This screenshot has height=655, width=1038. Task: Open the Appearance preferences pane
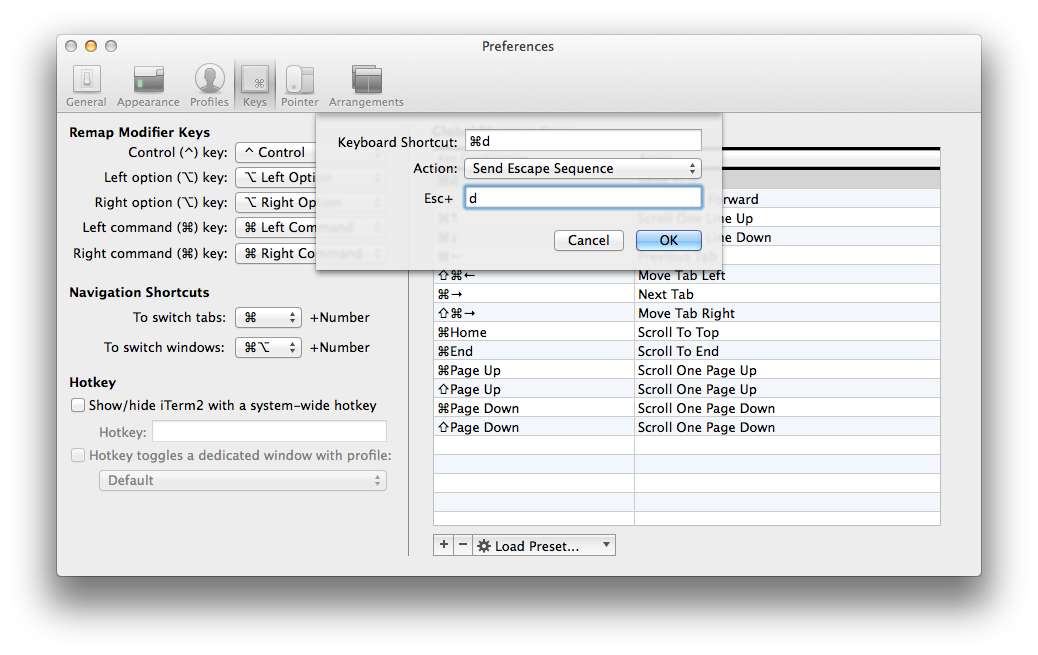click(148, 86)
